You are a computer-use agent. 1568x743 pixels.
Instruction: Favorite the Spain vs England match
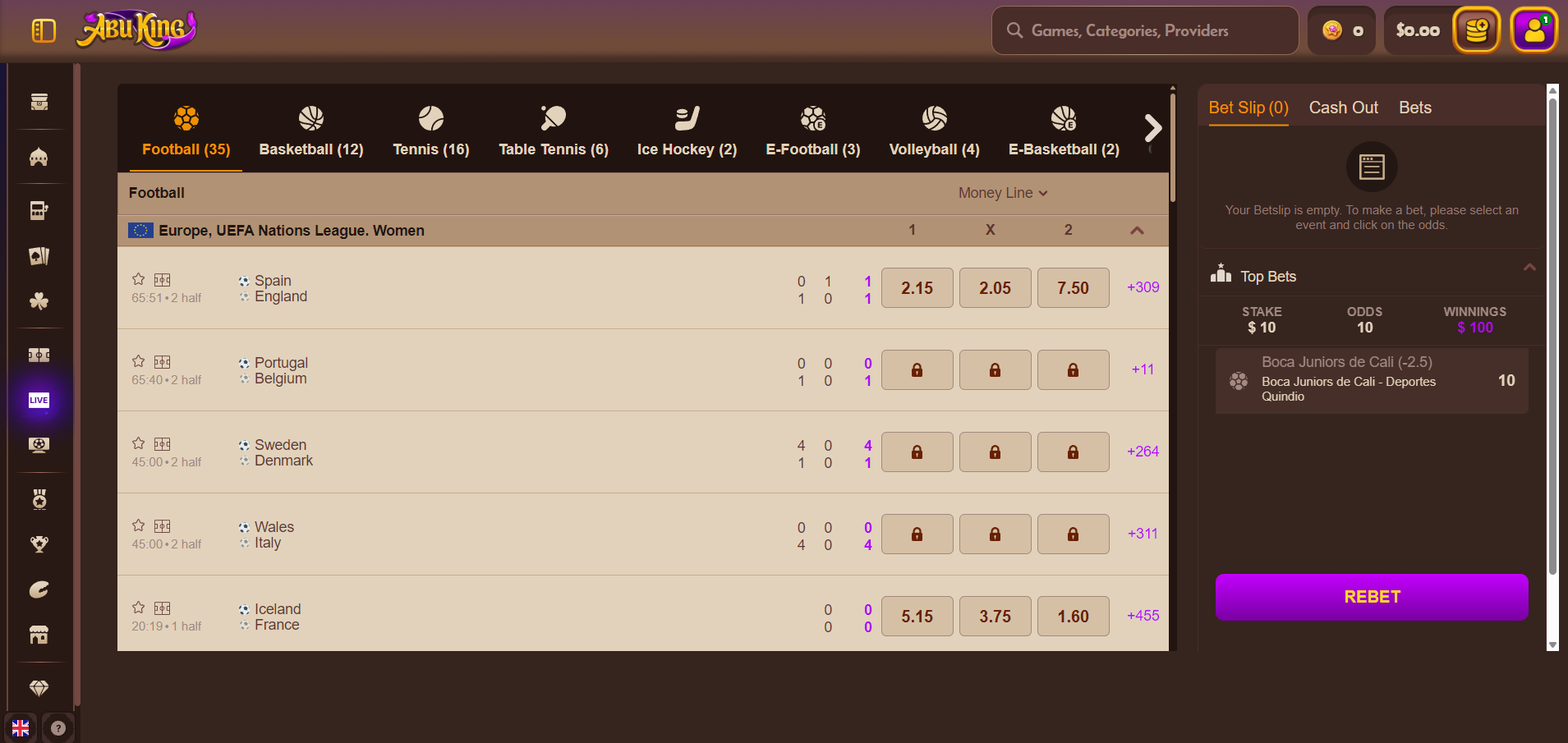139,279
